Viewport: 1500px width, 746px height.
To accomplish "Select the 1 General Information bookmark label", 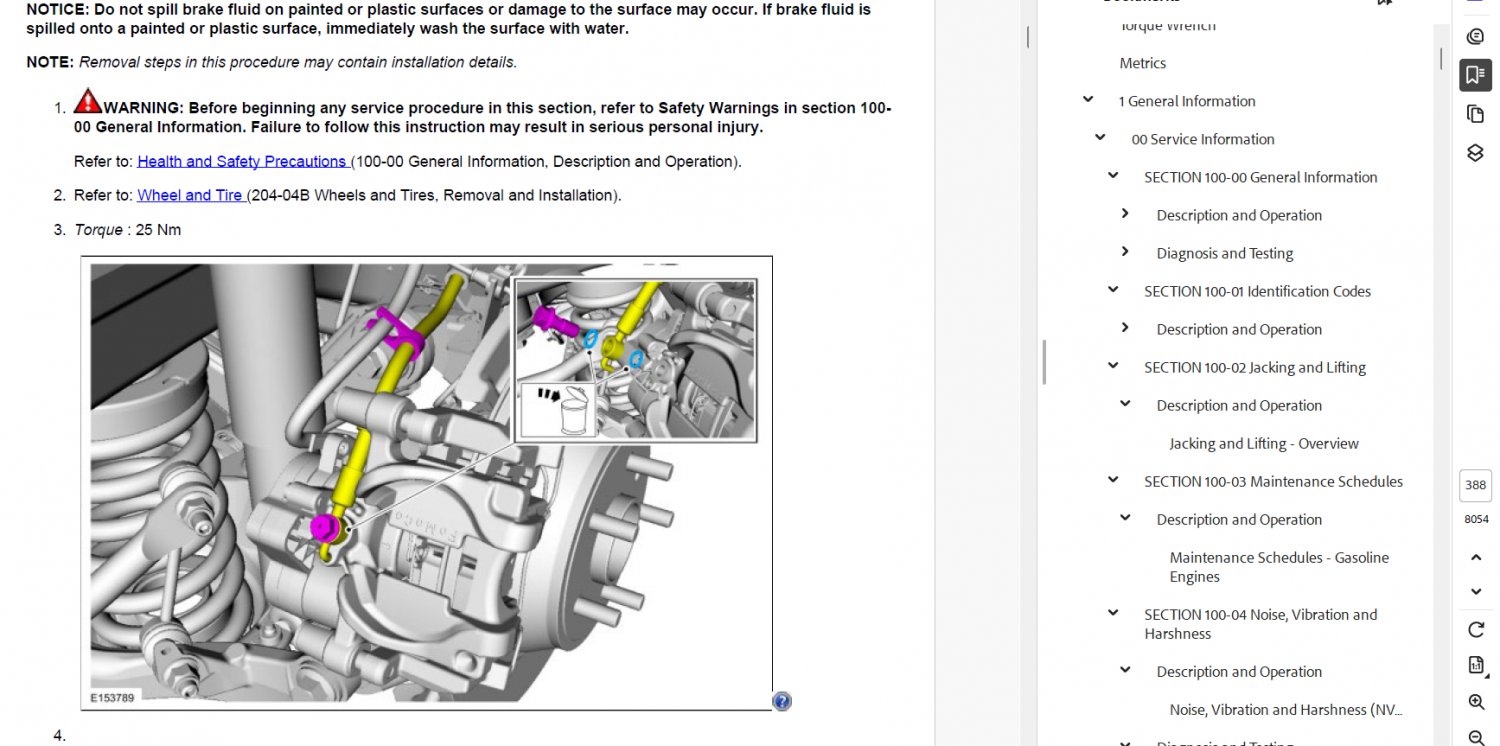I will [x=1187, y=101].
